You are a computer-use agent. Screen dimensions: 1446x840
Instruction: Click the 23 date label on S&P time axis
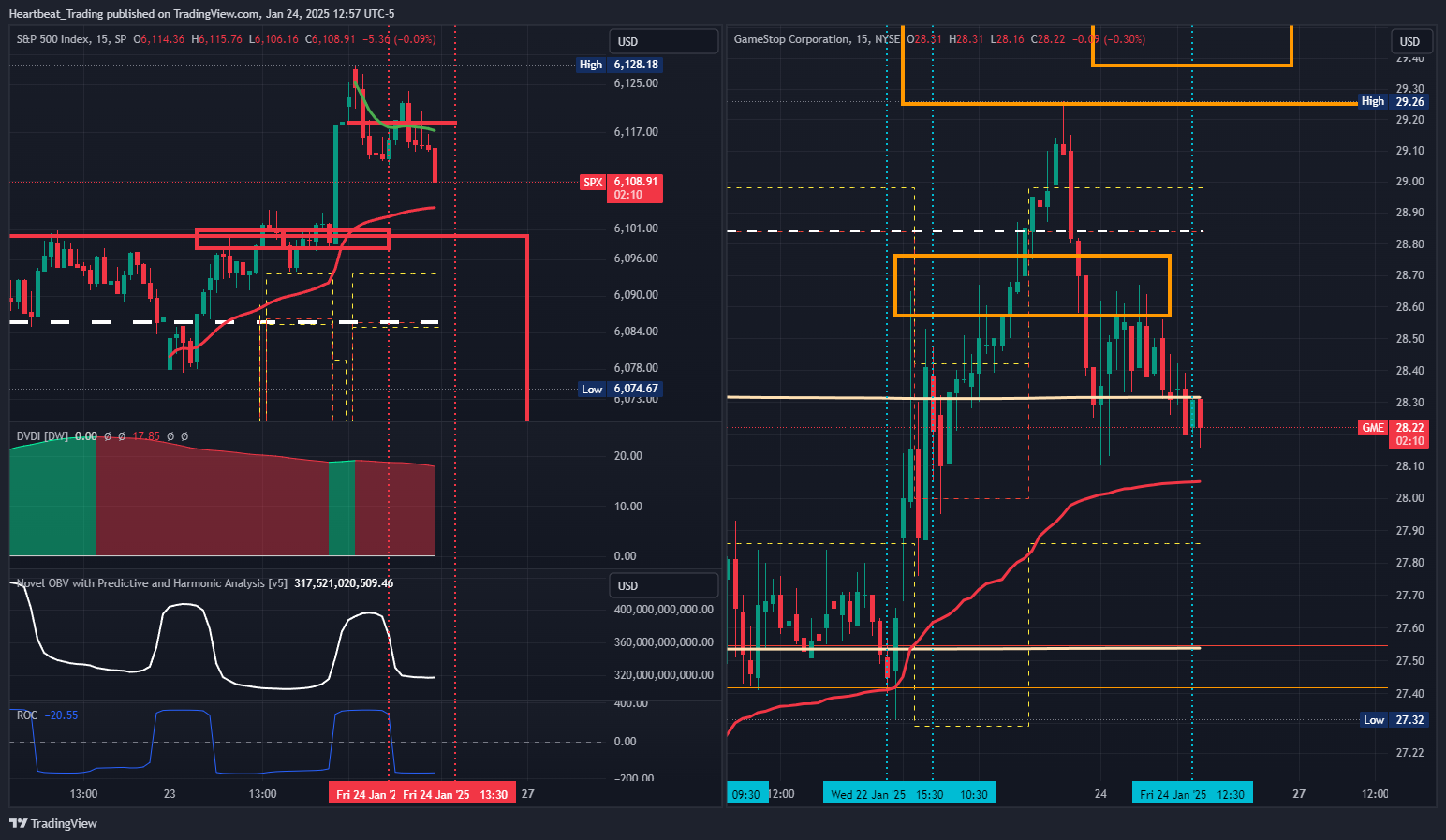pos(170,794)
